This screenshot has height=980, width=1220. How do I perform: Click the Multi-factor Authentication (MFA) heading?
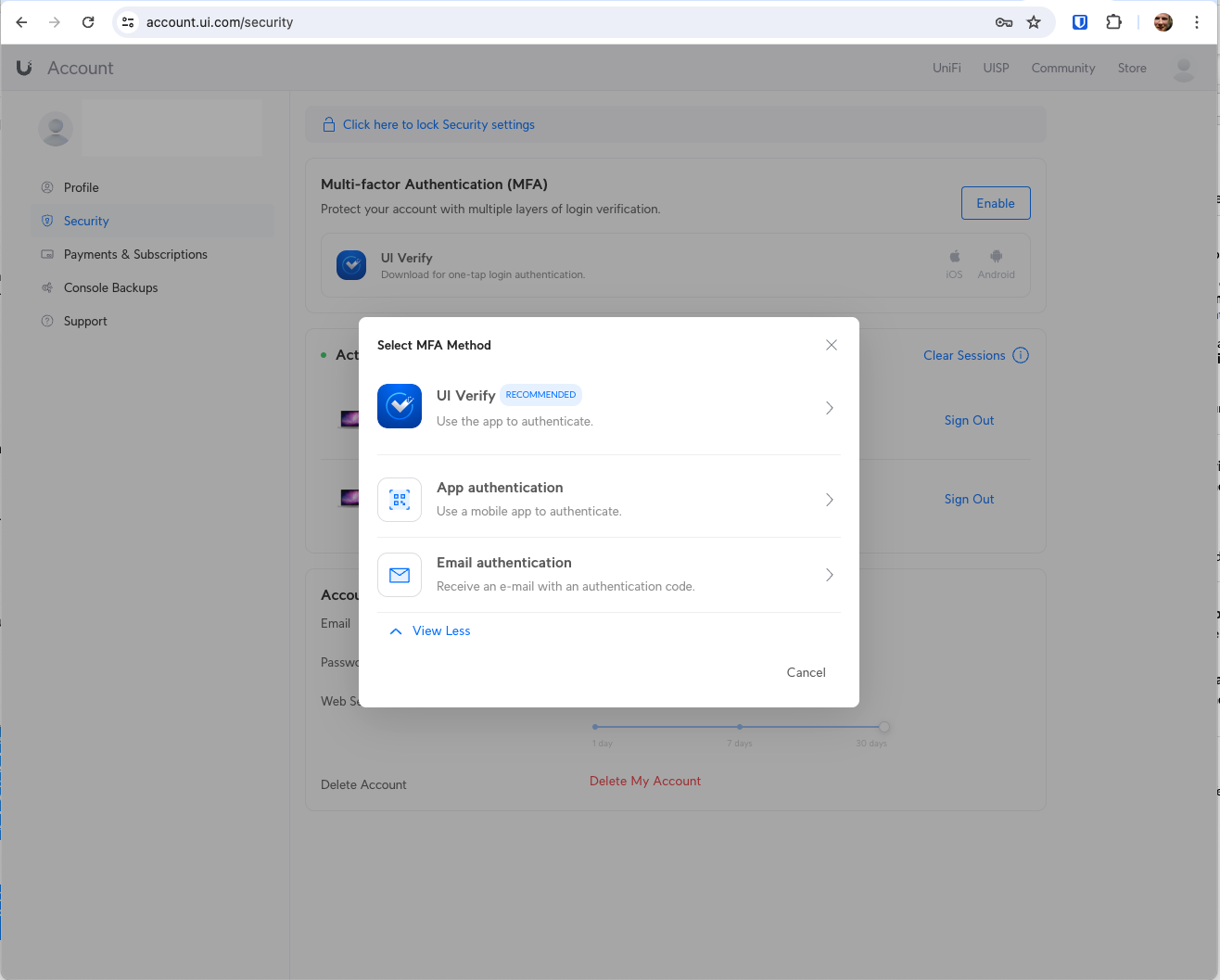pyautogui.click(x=434, y=185)
